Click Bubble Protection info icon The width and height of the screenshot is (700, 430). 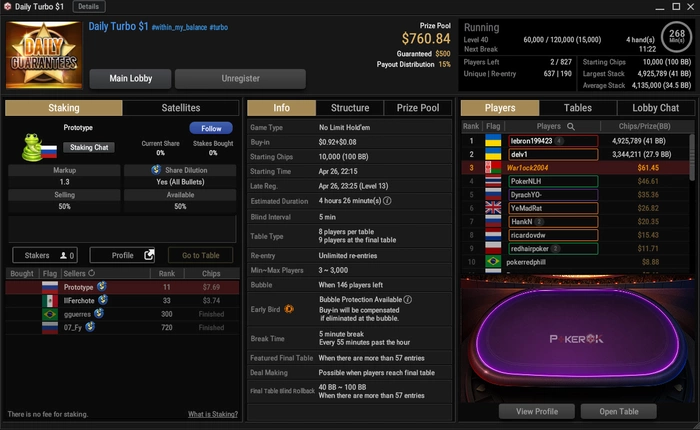[408, 300]
